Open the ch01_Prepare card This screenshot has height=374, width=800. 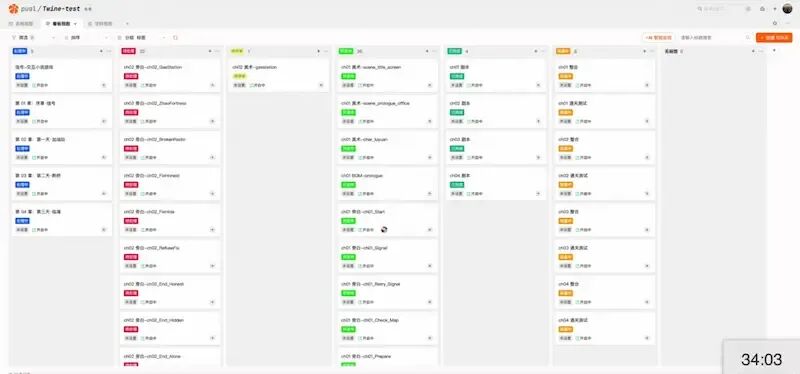pyautogui.click(x=388, y=358)
